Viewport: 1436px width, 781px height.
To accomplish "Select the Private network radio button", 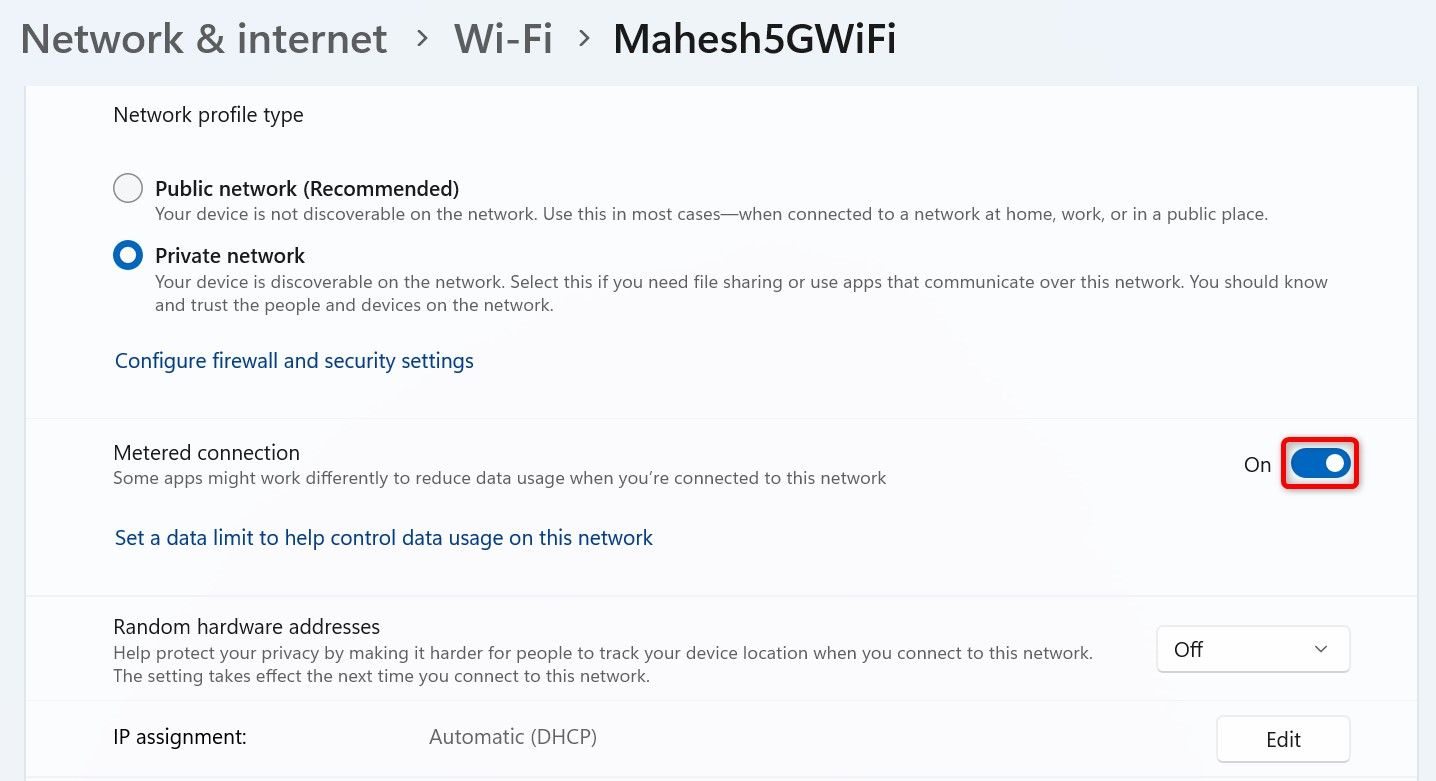I will coord(128,255).
